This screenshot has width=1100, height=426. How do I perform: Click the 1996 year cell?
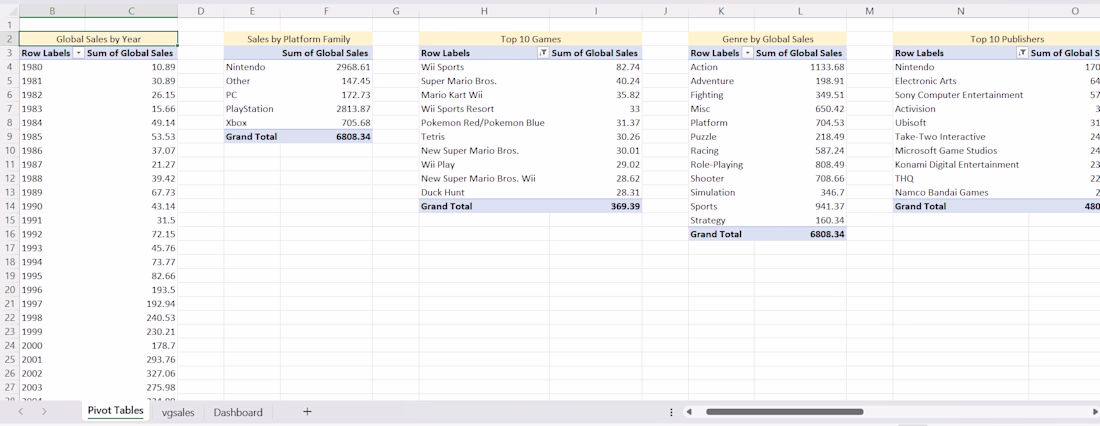pos(52,290)
